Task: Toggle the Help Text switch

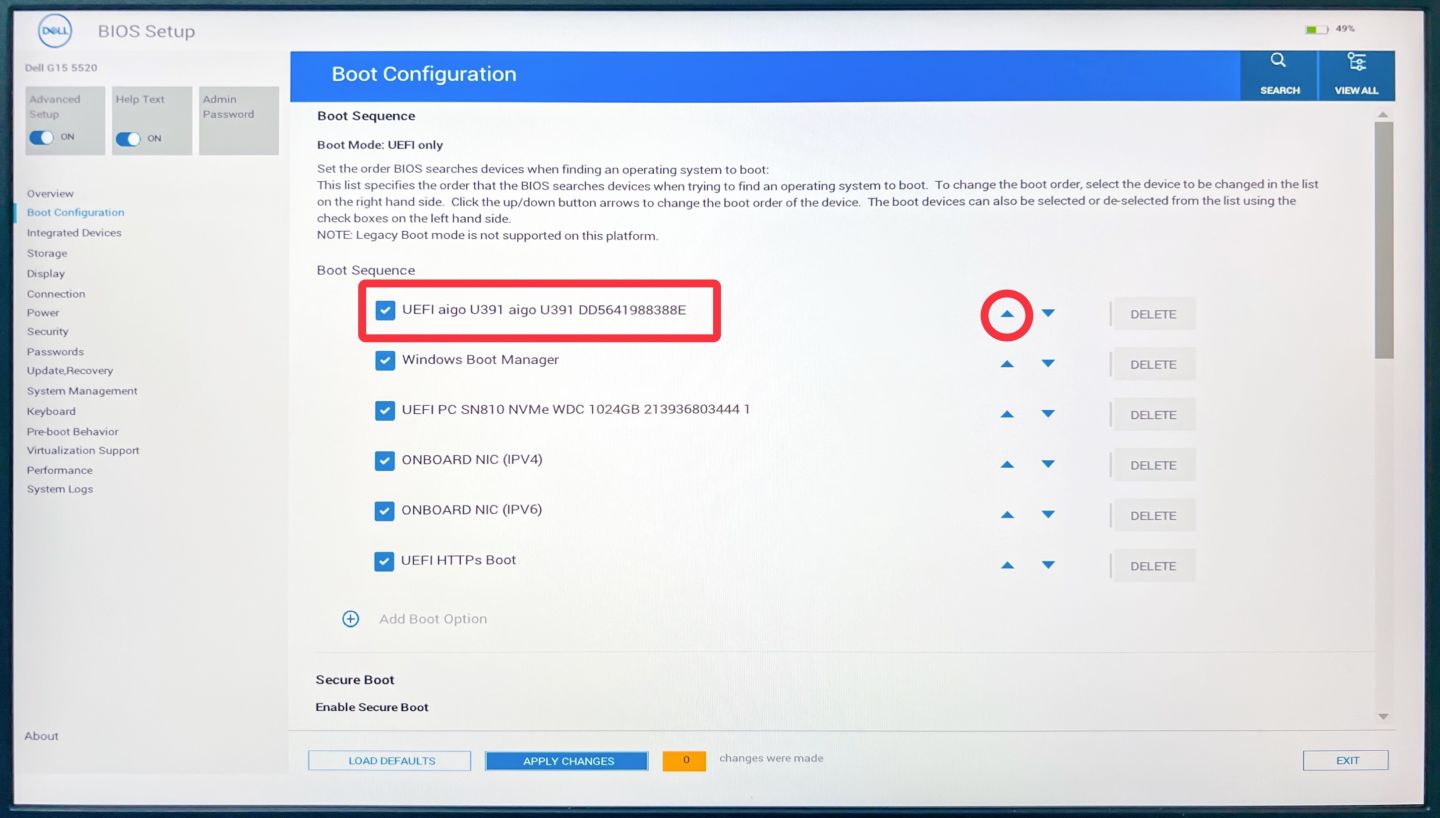Action: coord(128,139)
